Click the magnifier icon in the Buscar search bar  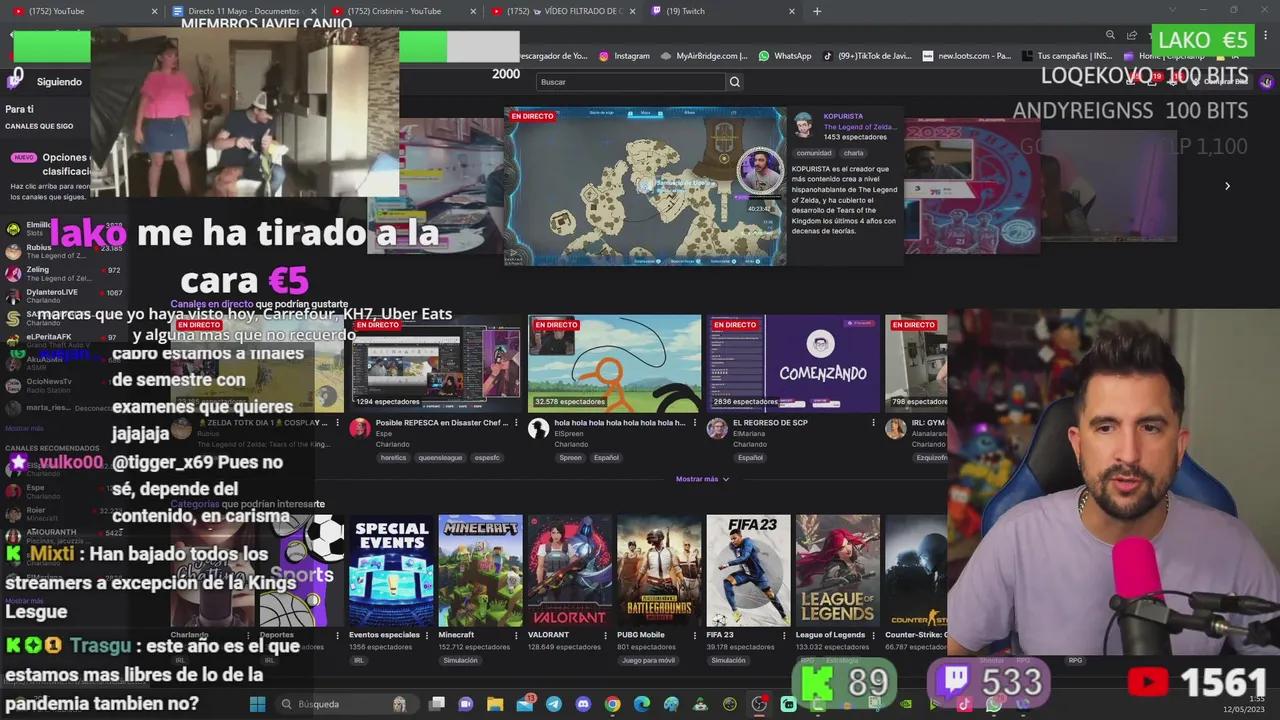pyautogui.click(x=734, y=82)
